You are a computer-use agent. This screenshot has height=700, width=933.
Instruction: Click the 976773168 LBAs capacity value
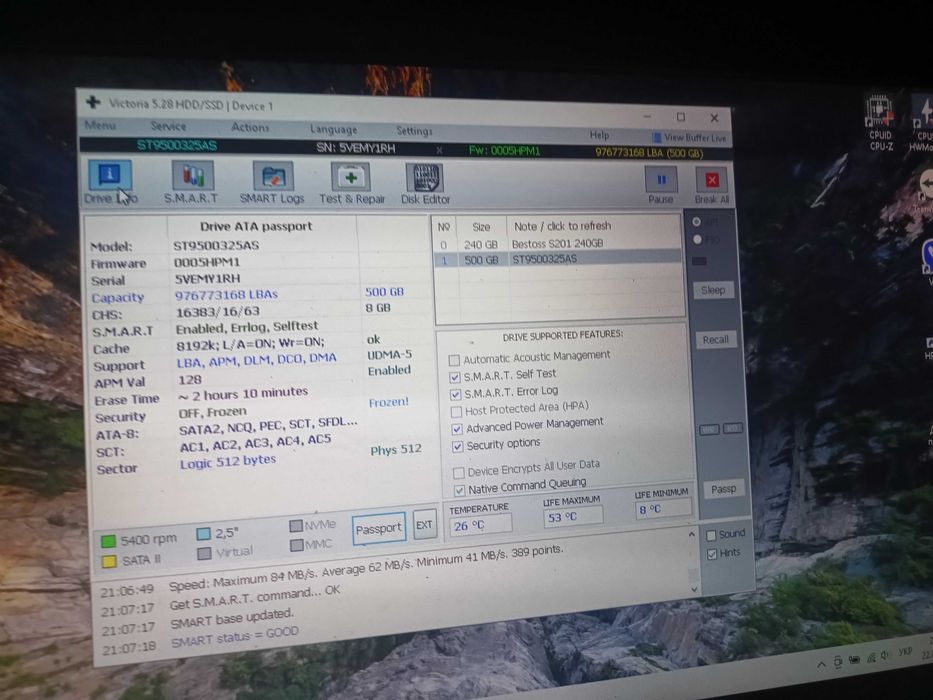[x=227, y=294]
